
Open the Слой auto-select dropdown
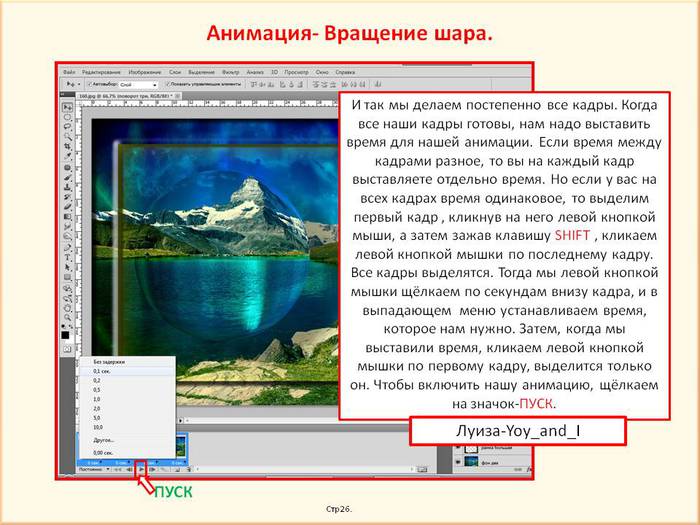click(x=139, y=84)
